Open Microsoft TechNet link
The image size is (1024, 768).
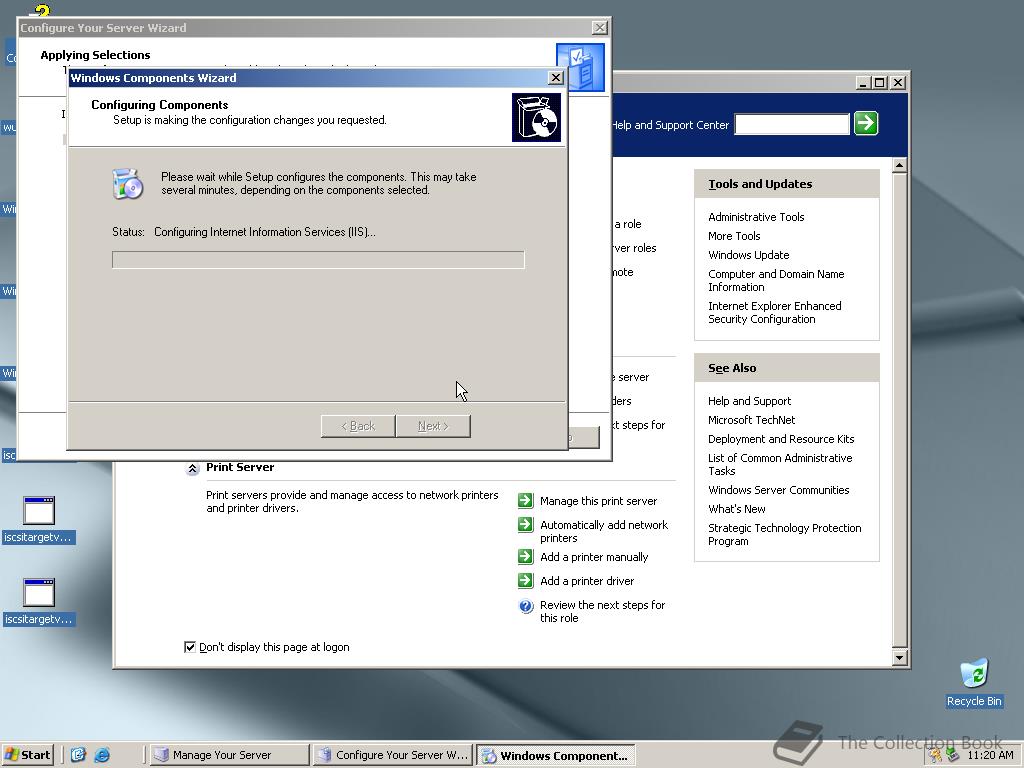[x=751, y=420]
